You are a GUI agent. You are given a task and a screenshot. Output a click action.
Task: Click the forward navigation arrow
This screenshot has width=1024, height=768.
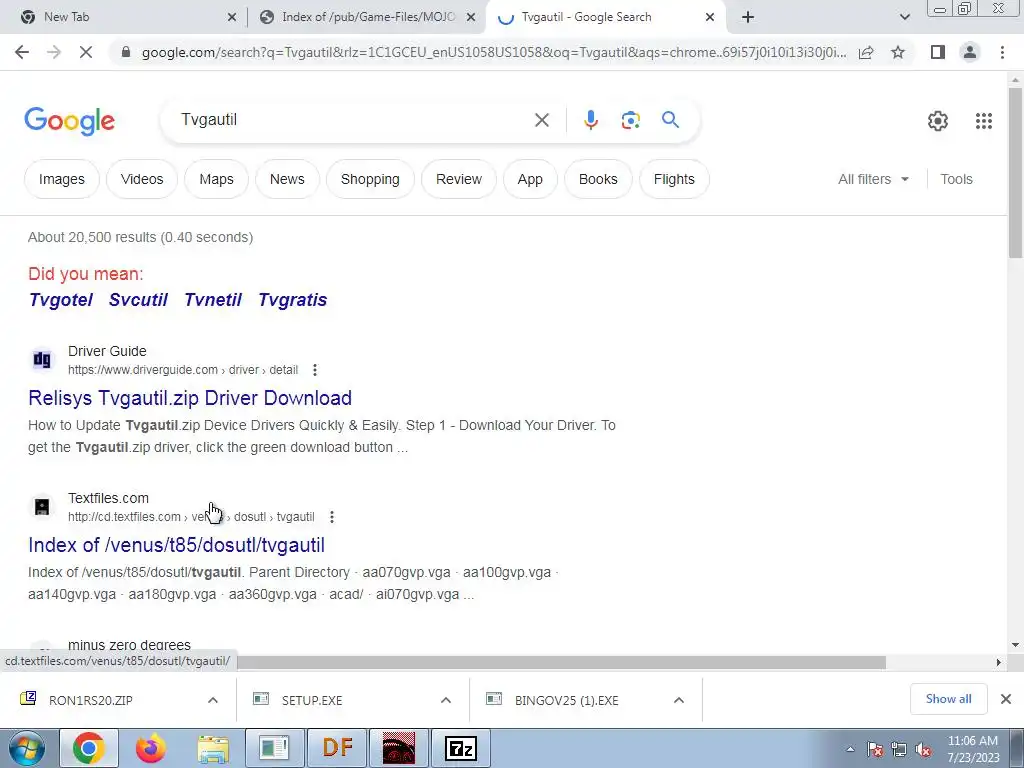coord(54,52)
